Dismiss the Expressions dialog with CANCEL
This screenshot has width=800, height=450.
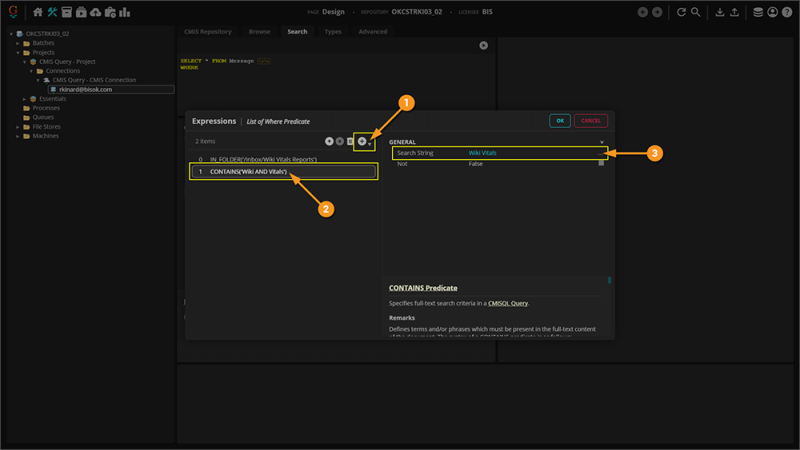(590, 121)
